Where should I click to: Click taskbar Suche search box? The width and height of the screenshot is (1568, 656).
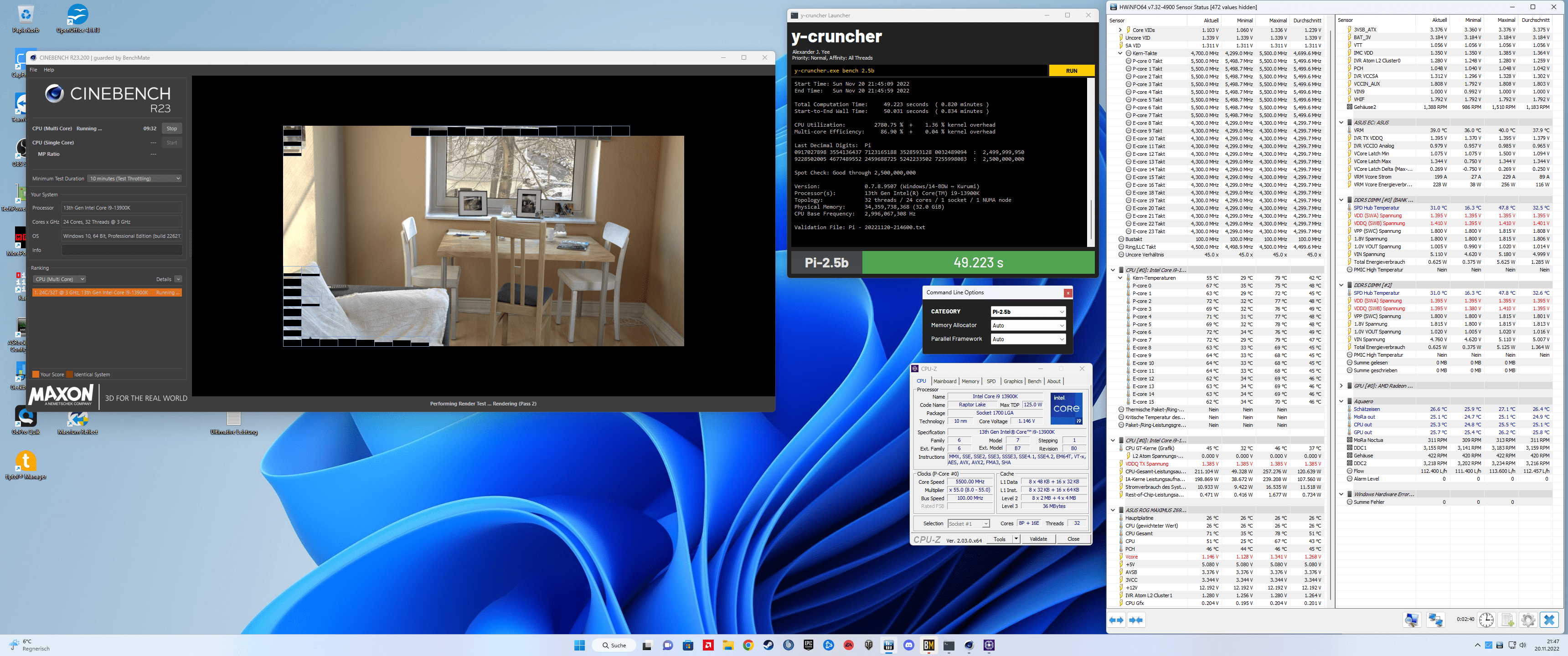pyautogui.click(x=614, y=645)
